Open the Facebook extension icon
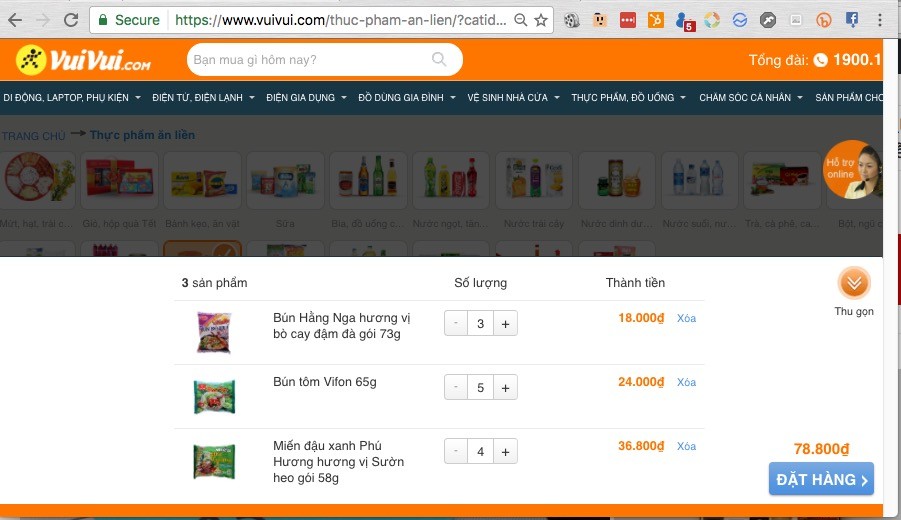Screen dimensions: 901x520 coord(852,20)
